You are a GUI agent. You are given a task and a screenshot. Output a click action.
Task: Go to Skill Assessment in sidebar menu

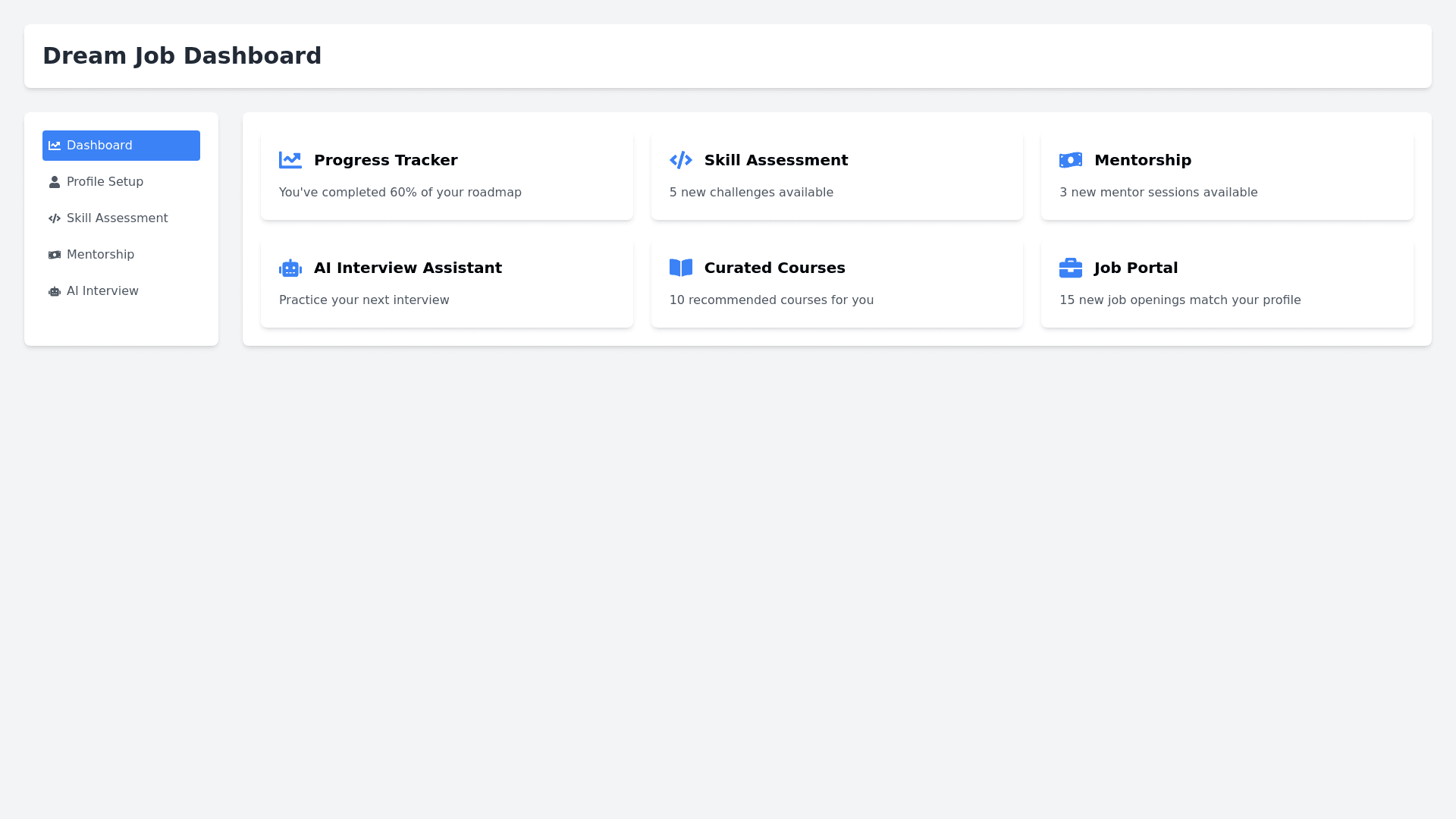point(117,218)
